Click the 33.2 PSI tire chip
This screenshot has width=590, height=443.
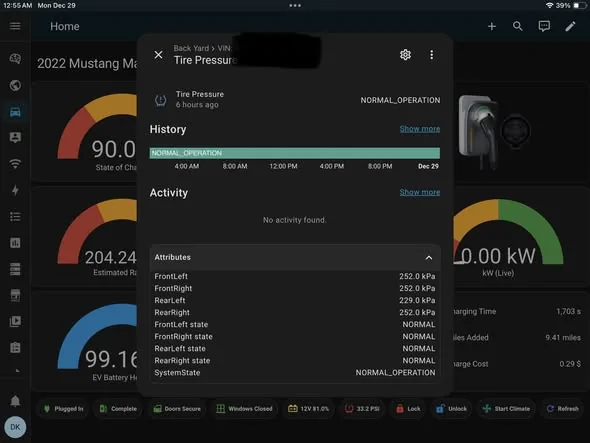pyautogui.click(x=362, y=409)
